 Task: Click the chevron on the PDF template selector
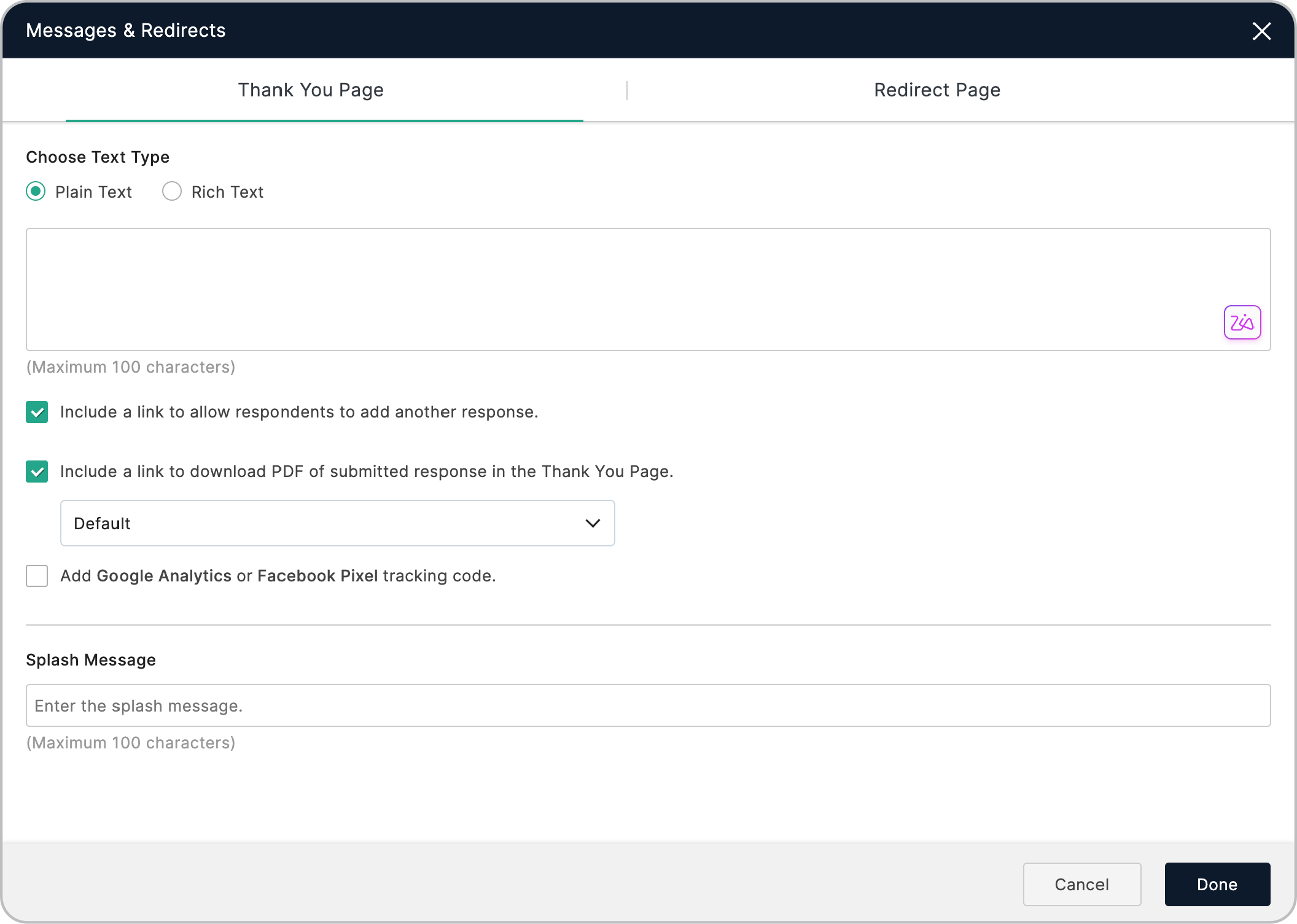(x=593, y=523)
